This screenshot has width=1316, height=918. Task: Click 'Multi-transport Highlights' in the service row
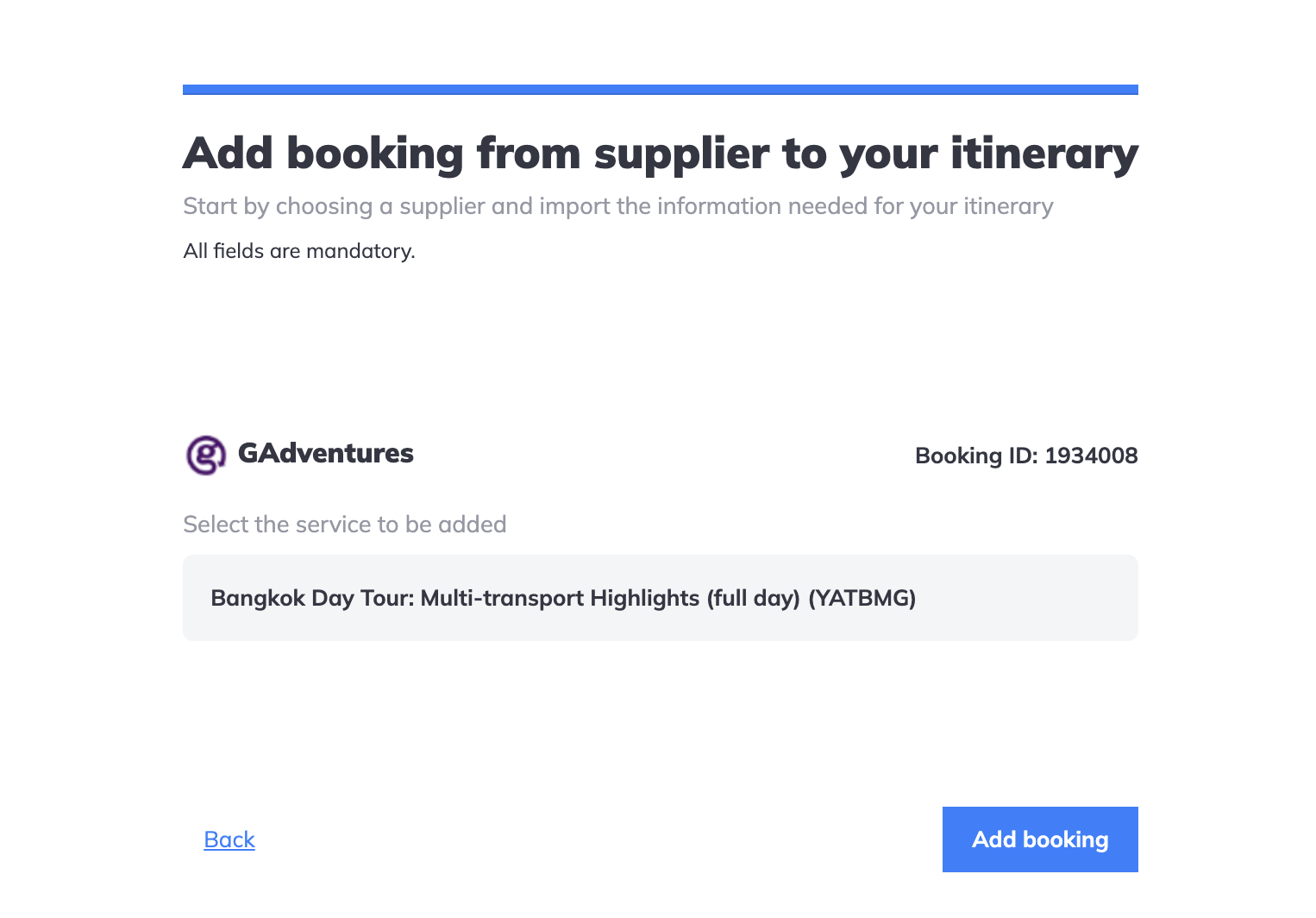560,598
